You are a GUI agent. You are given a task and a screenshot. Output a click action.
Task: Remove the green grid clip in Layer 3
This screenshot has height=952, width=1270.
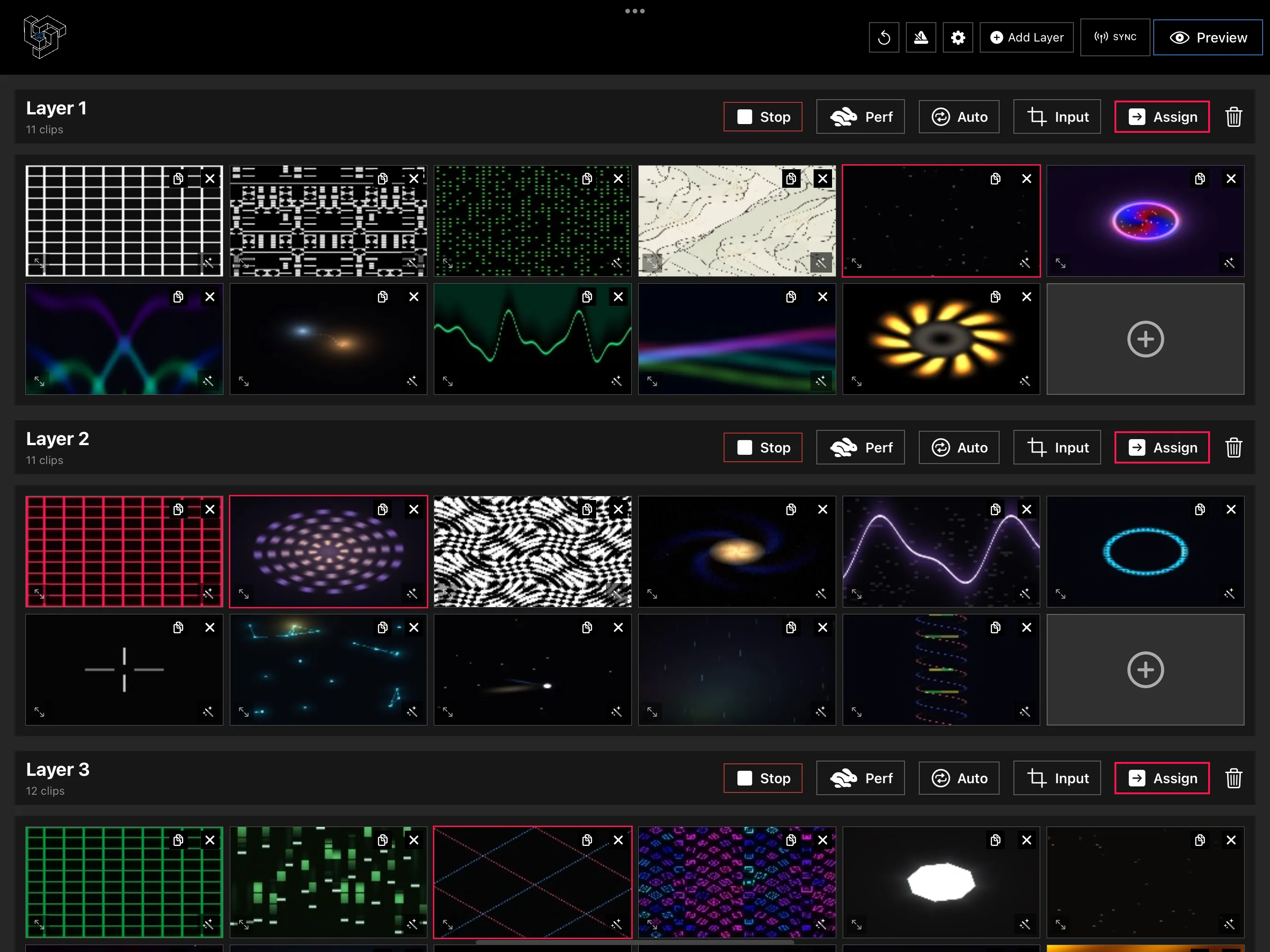210,840
